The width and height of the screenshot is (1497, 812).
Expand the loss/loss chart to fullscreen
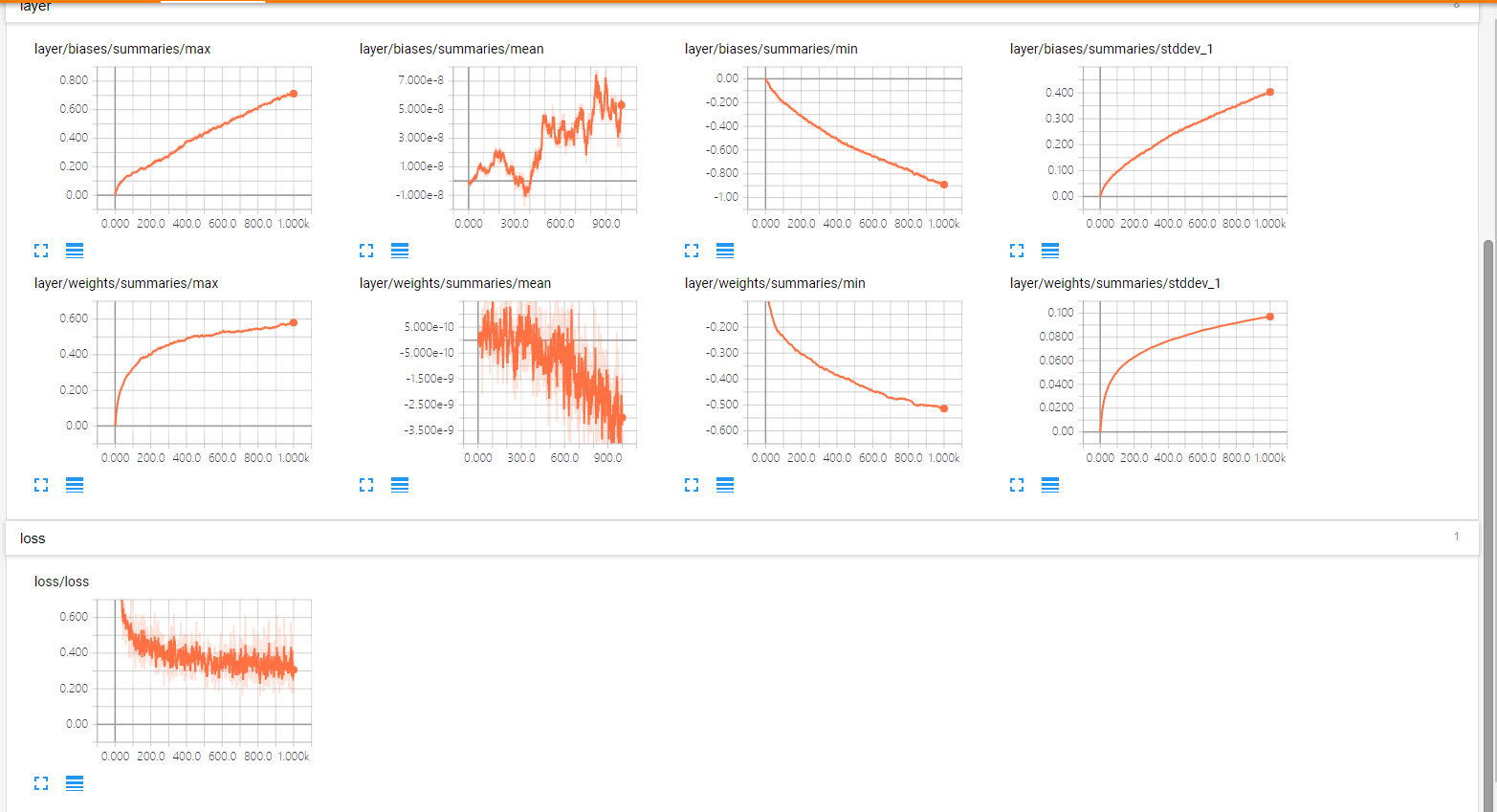(x=41, y=782)
